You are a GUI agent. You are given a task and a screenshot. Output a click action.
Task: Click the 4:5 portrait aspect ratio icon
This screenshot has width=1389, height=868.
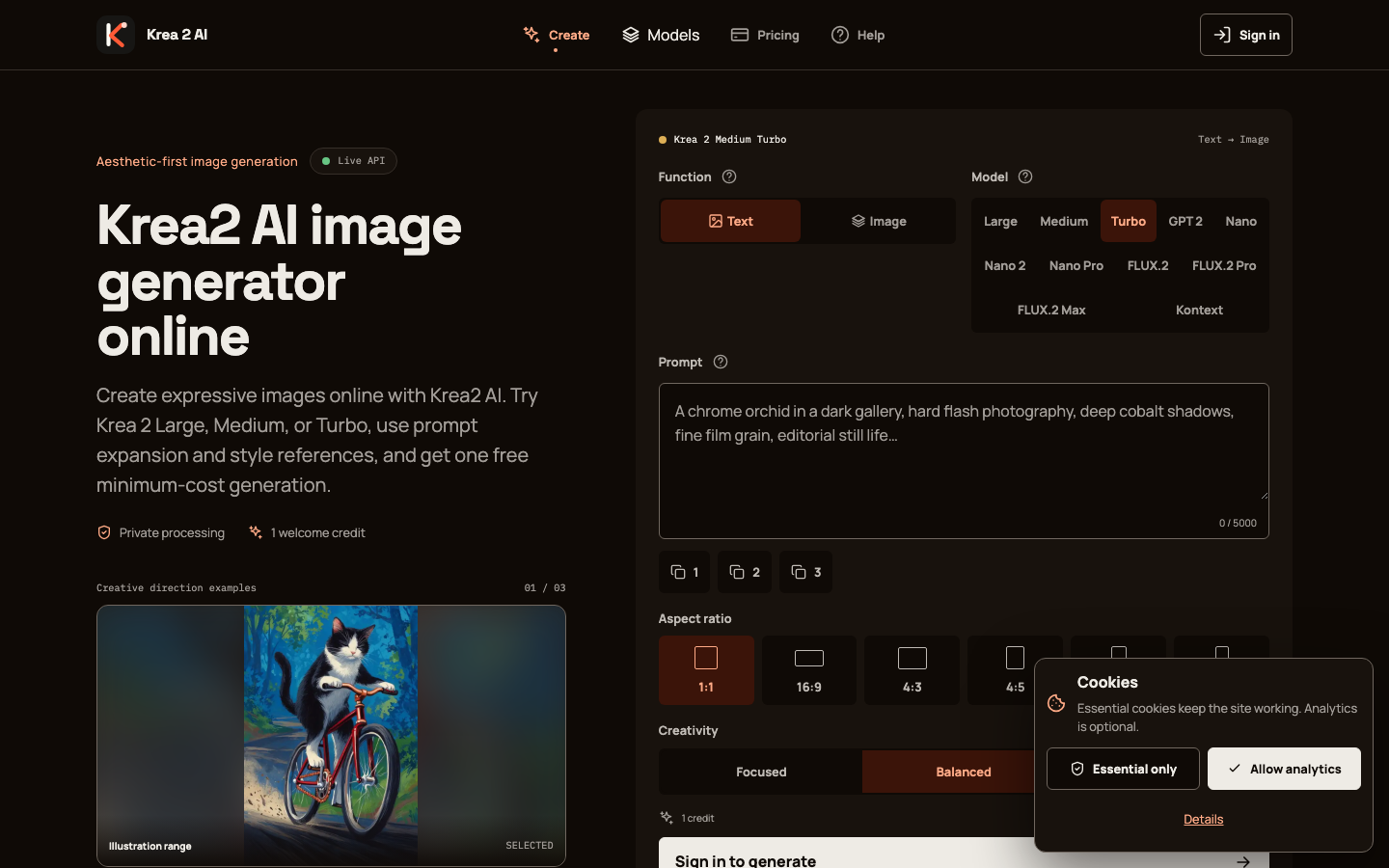(1015, 658)
